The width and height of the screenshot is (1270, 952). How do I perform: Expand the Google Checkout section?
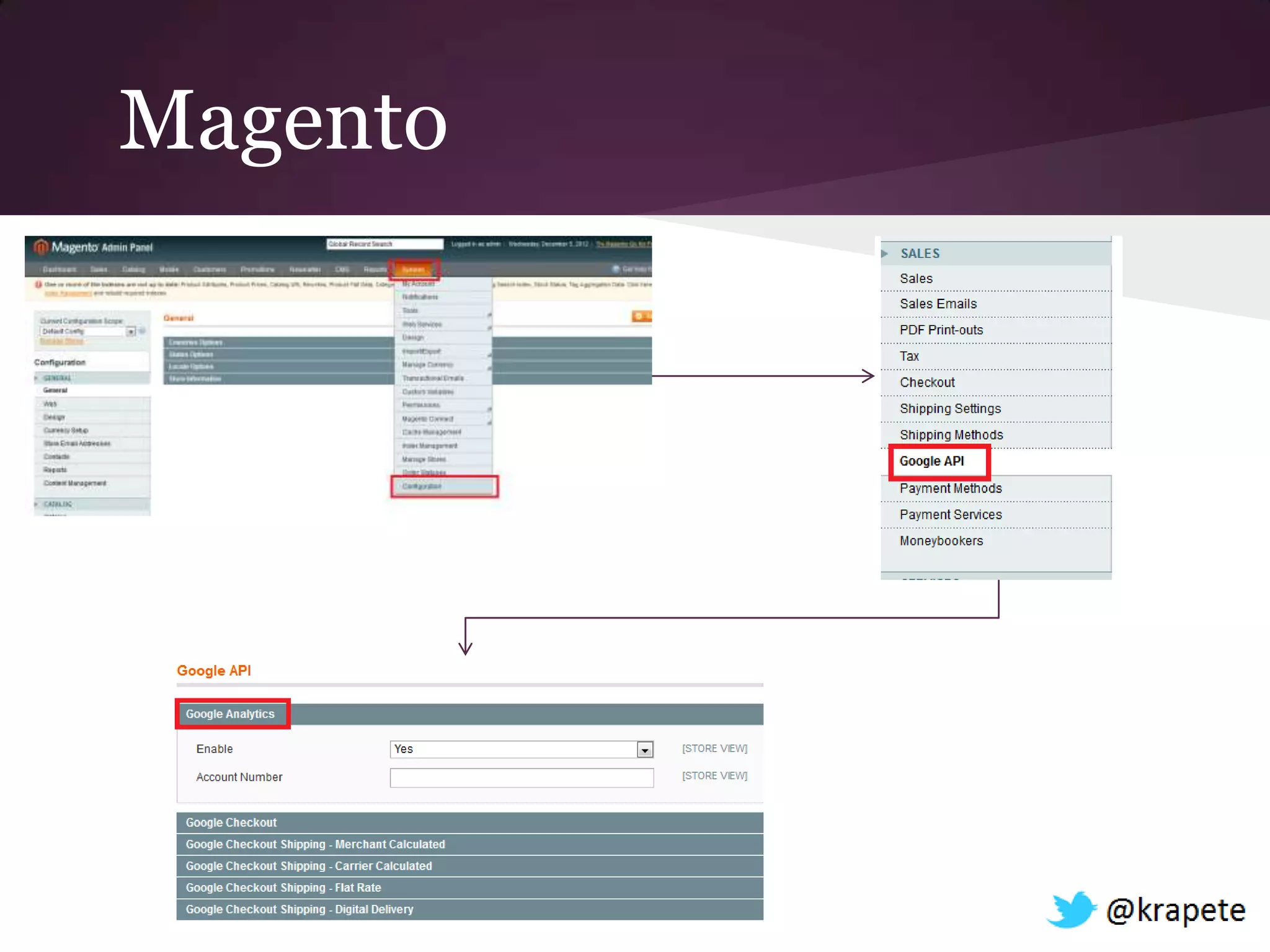(469, 822)
